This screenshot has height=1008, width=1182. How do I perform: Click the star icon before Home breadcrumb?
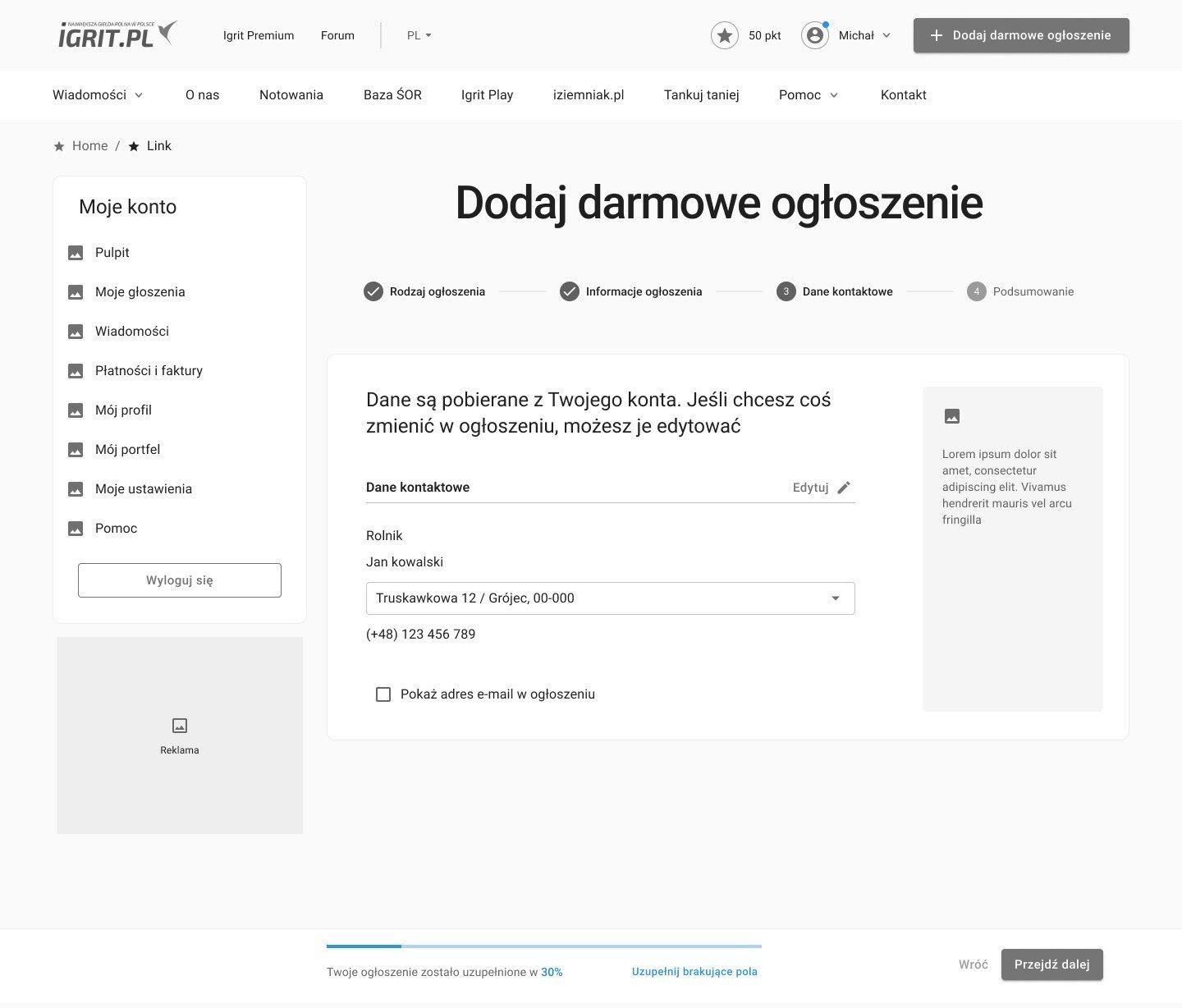click(x=59, y=146)
